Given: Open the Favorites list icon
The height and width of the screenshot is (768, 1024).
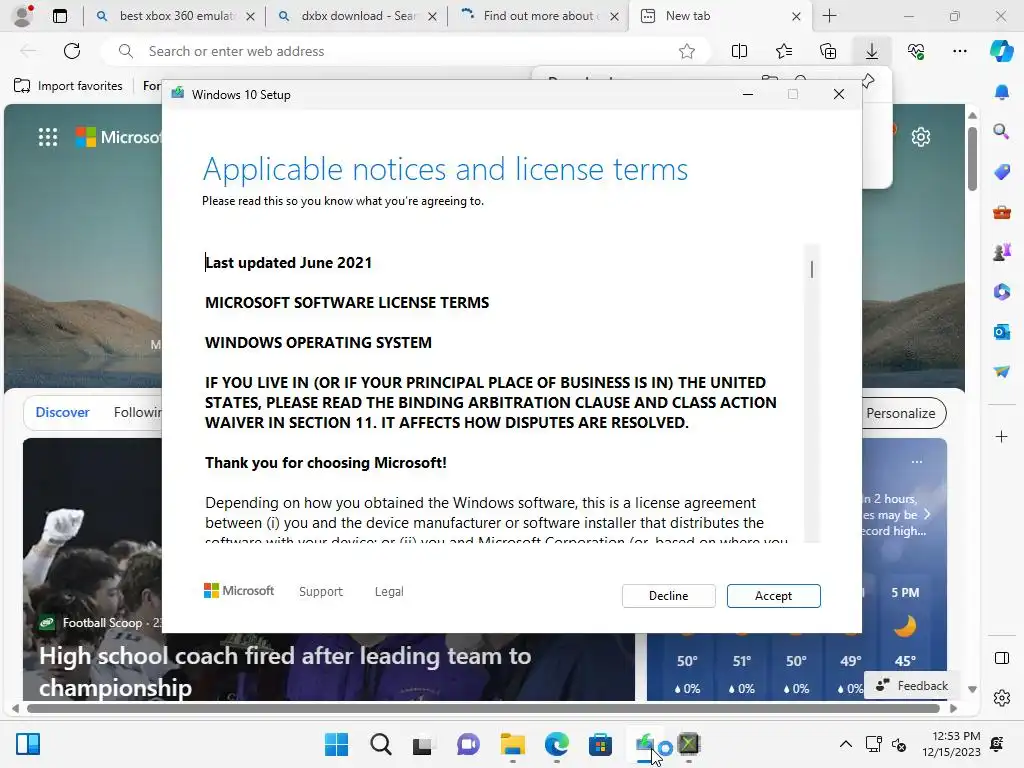Looking at the screenshot, I should [x=784, y=51].
